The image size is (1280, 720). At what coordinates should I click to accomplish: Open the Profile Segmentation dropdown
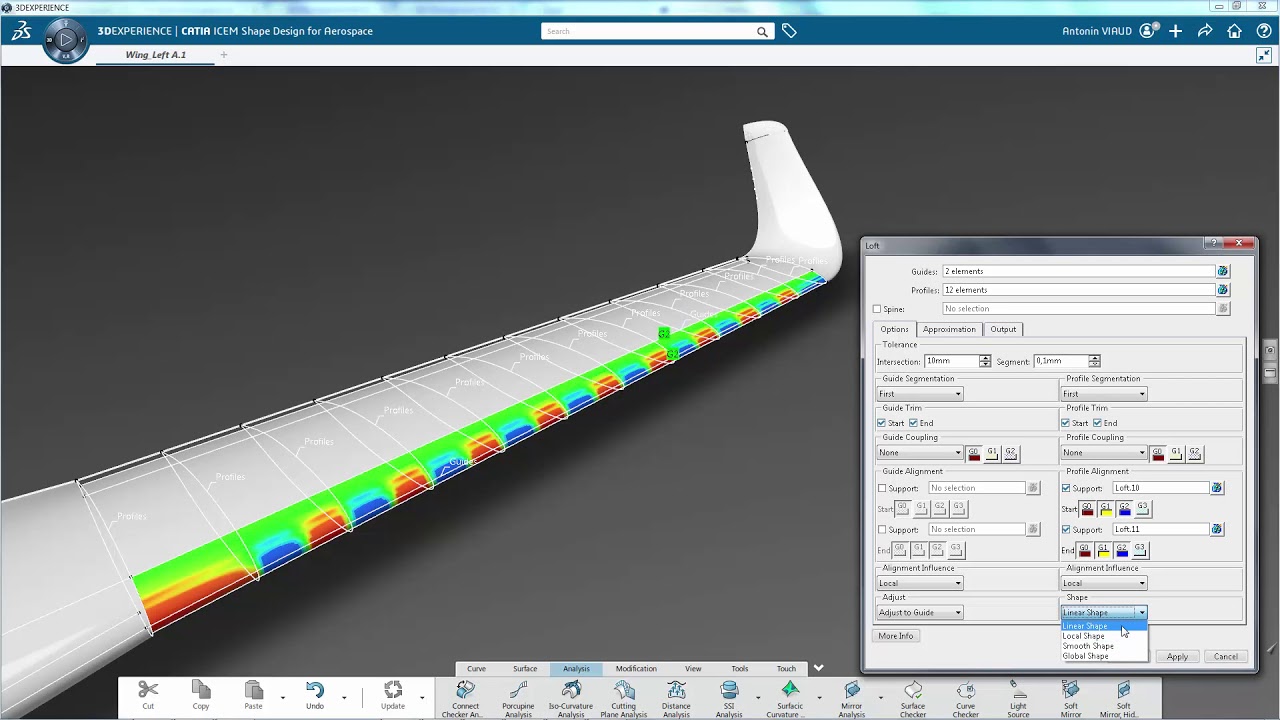[x=1103, y=394]
